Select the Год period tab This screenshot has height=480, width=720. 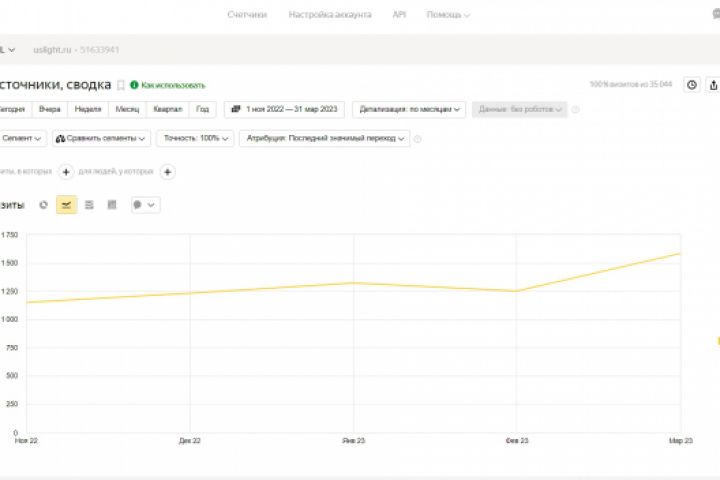[x=202, y=109]
